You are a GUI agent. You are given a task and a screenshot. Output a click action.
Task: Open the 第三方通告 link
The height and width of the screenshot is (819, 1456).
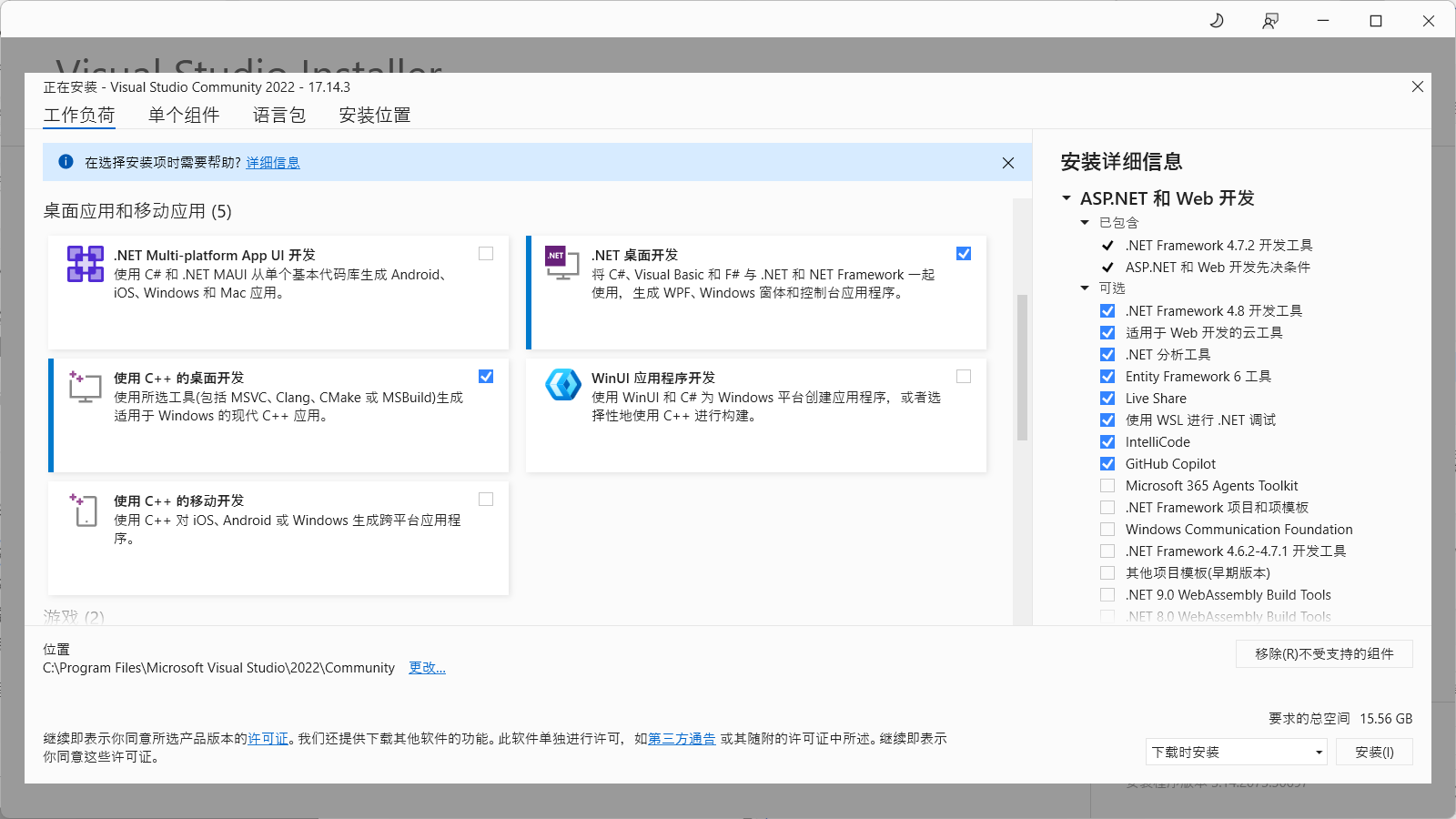point(682,739)
